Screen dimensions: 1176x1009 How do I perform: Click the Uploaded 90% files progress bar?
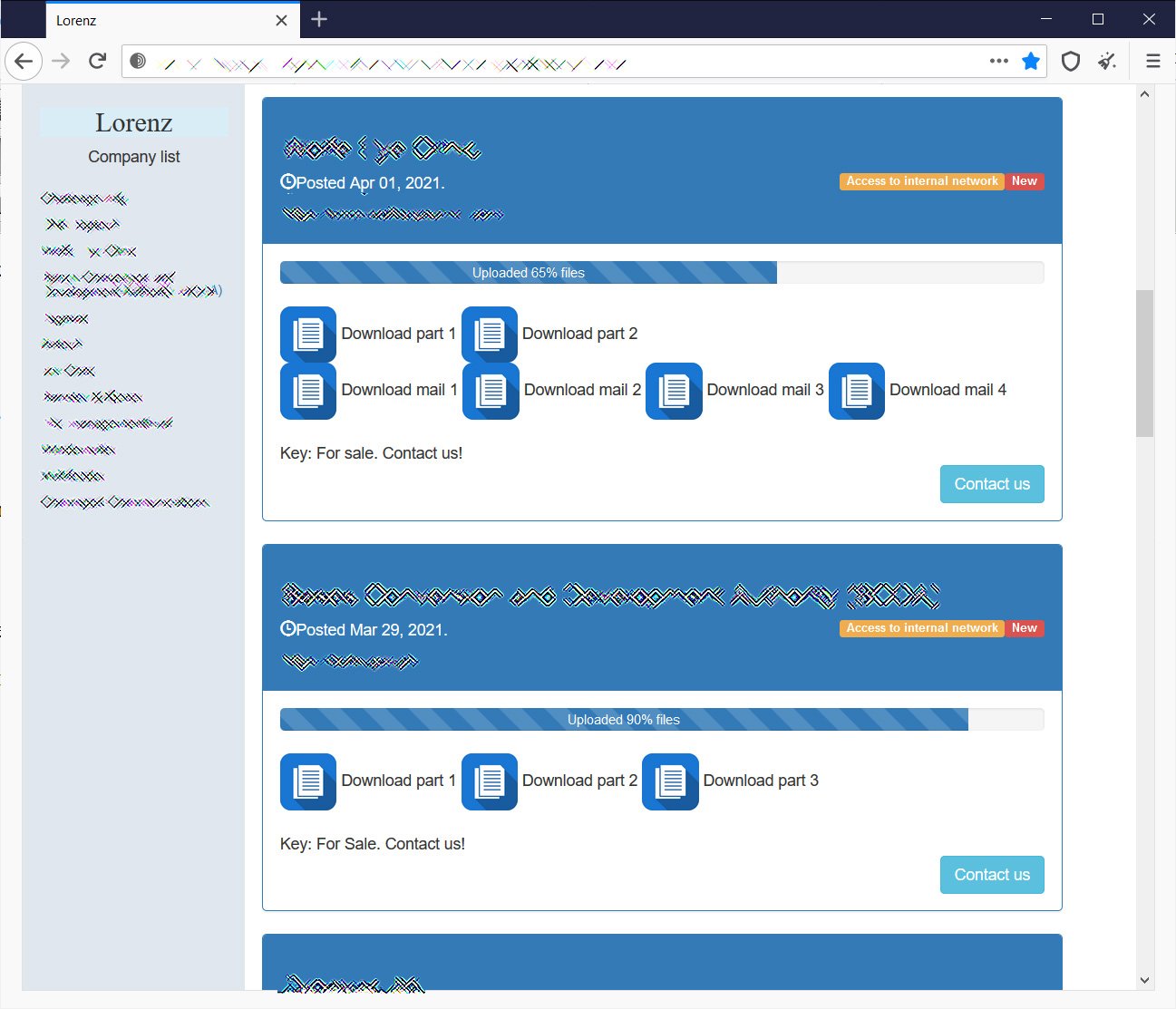point(662,719)
